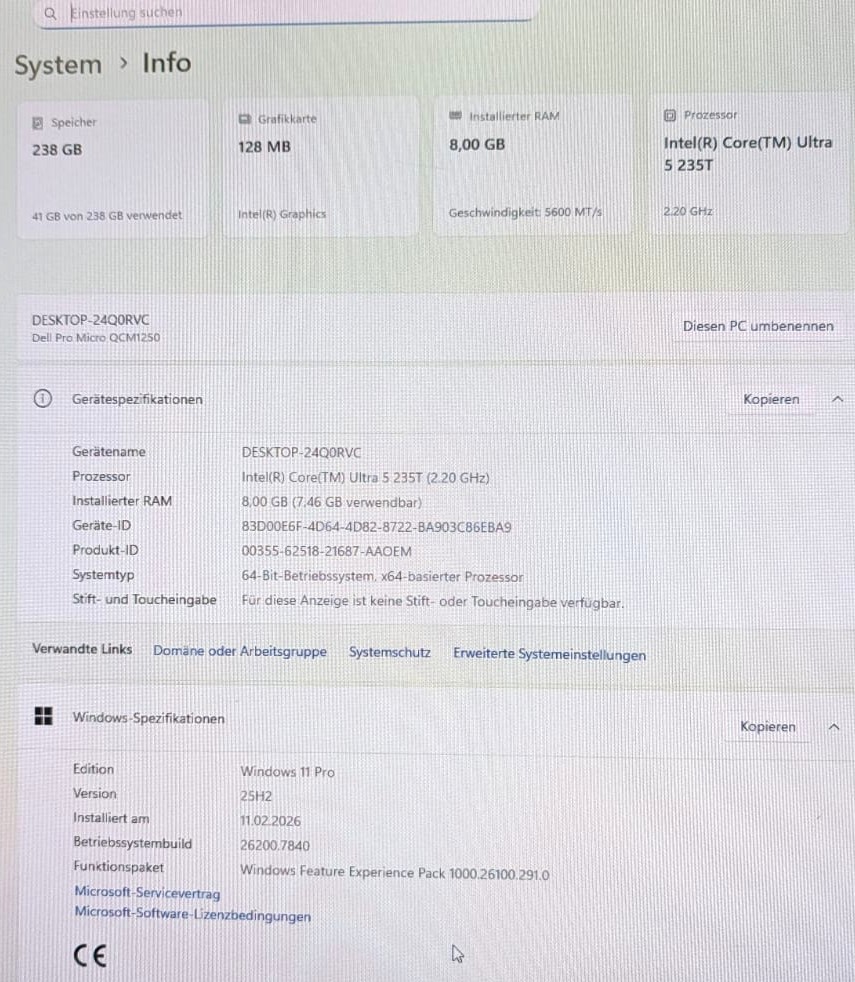Copy Windows specifications with Kopieren

click(x=768, y=726)
